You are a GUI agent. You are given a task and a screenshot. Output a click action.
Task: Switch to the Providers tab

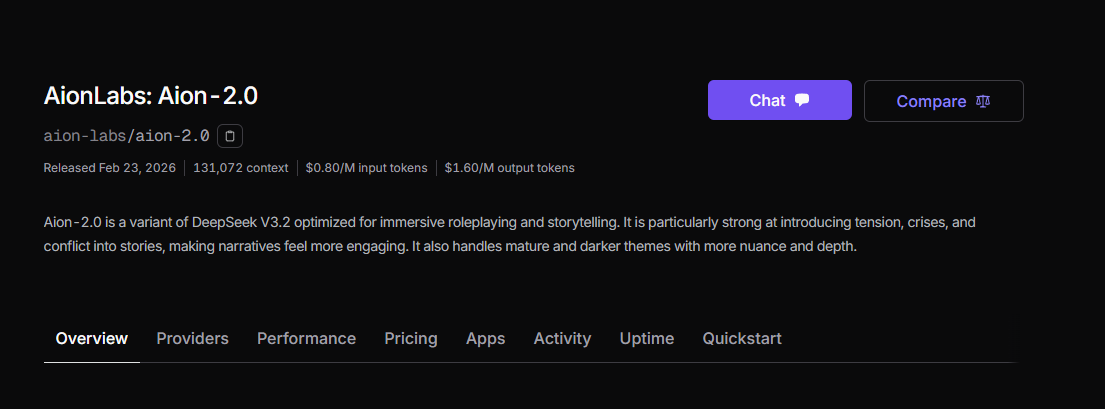point(192,338)
